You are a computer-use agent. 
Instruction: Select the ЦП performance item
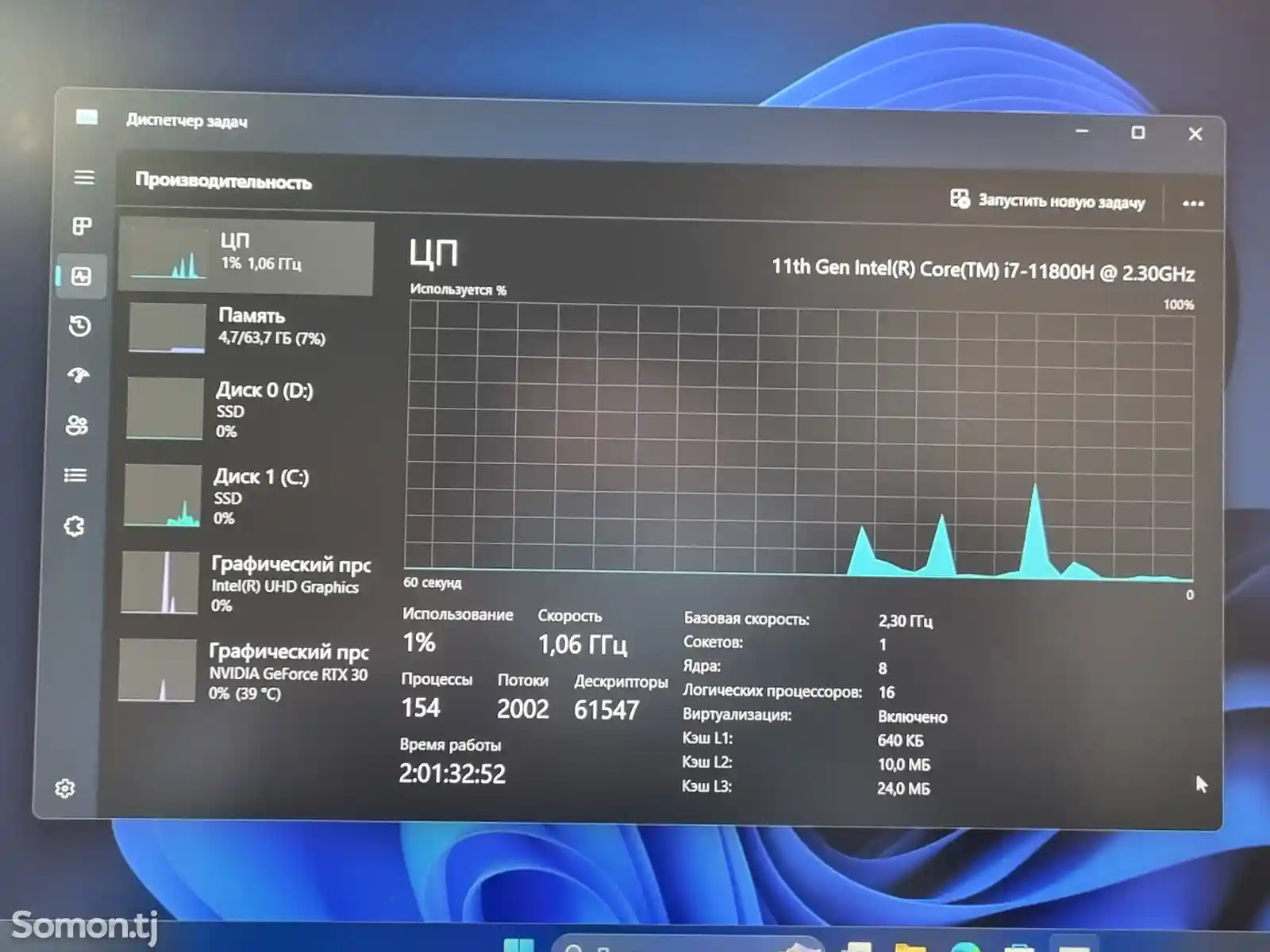coord(246,255)
